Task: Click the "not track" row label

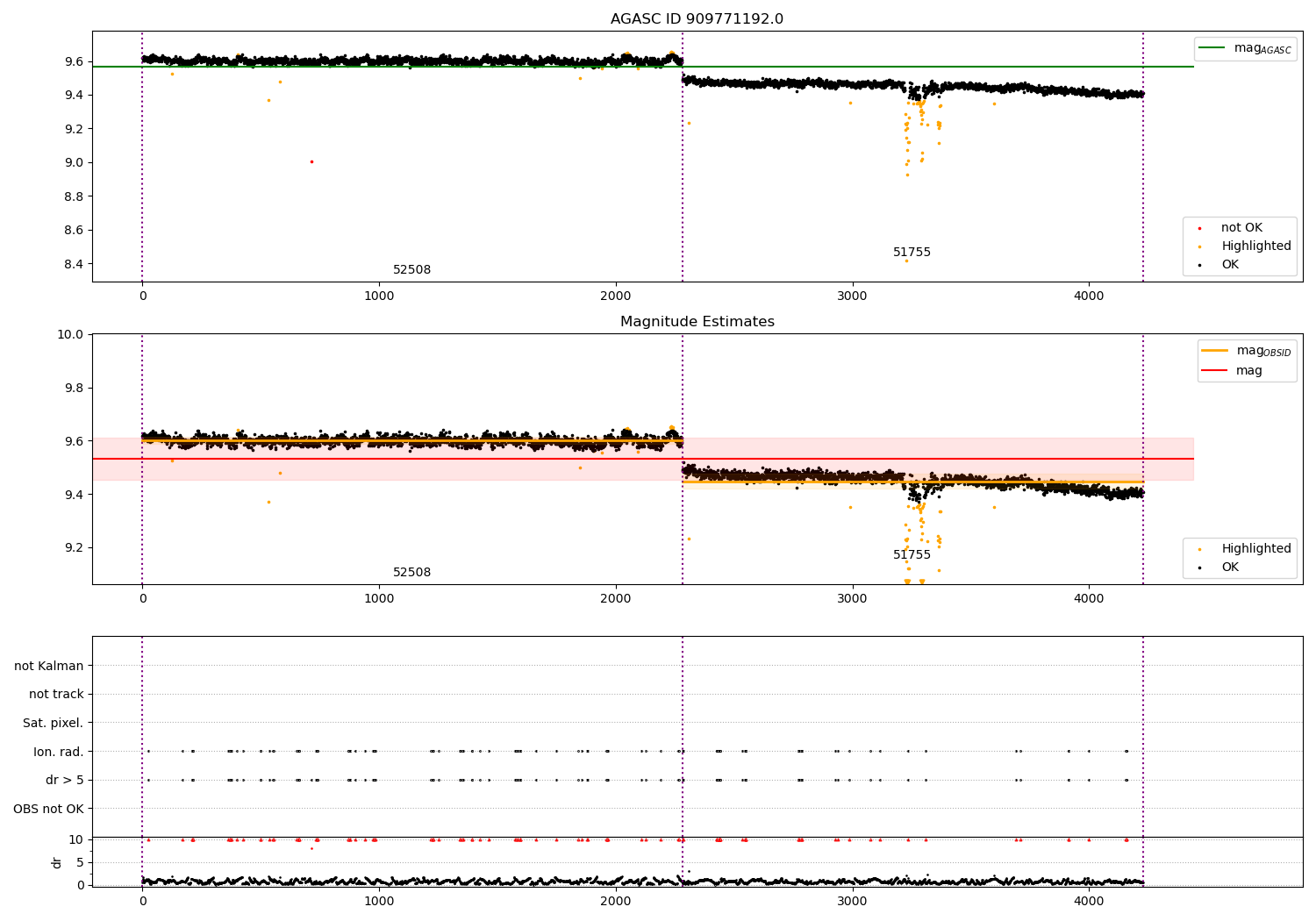Action: (x=56, y=695)
